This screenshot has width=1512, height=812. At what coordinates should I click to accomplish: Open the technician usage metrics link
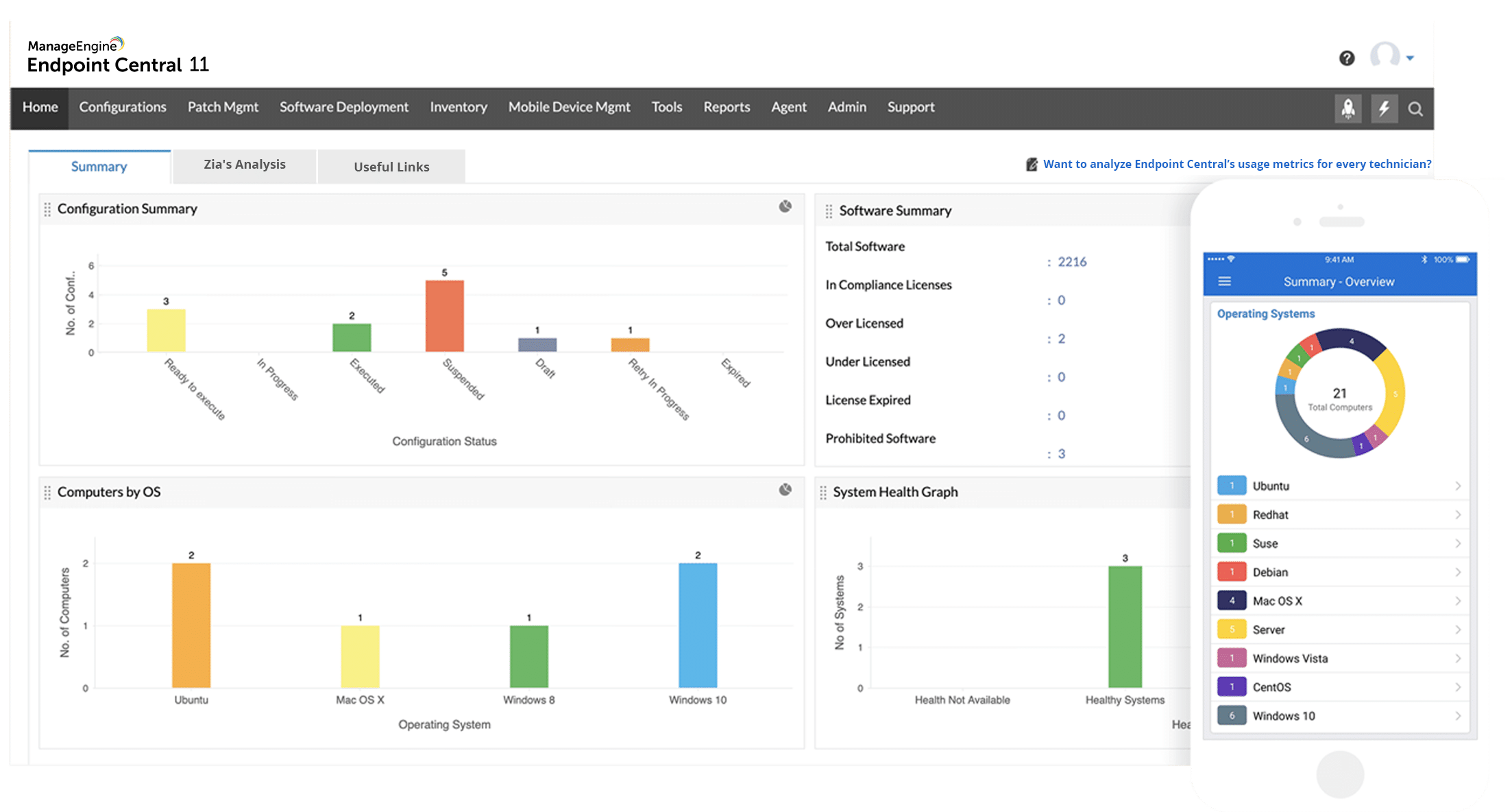click(1237, 164)
